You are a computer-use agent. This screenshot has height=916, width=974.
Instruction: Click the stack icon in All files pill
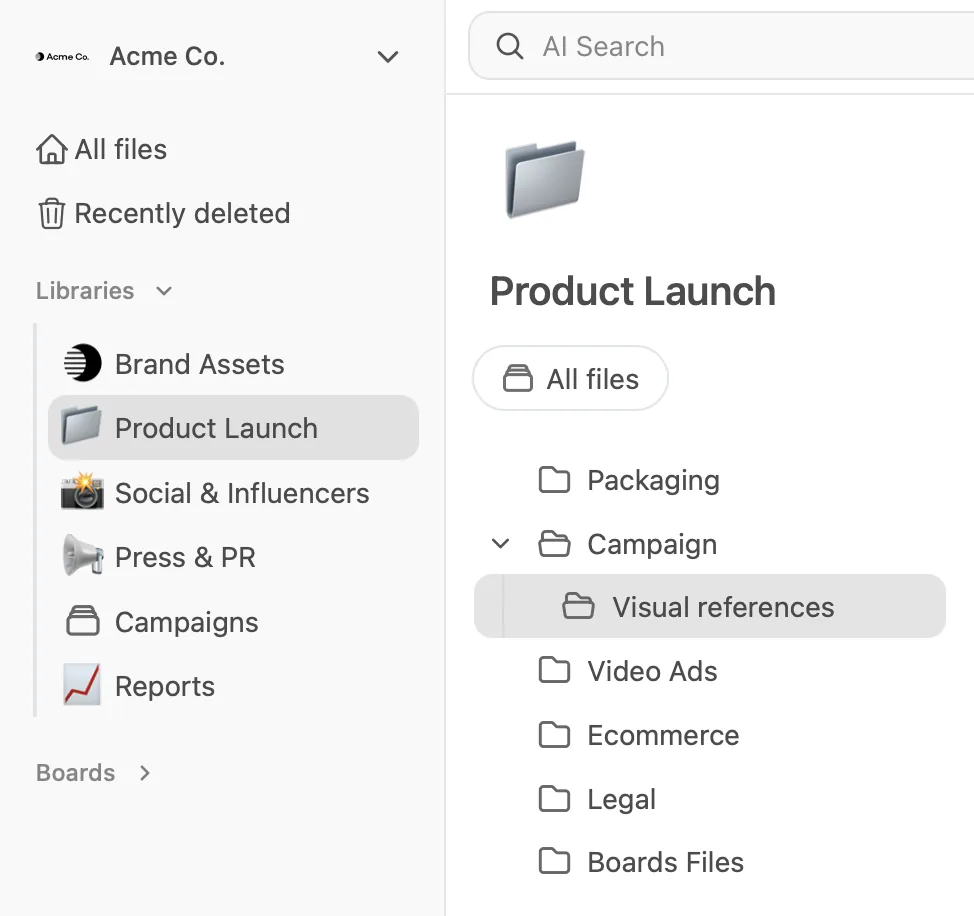517,378
